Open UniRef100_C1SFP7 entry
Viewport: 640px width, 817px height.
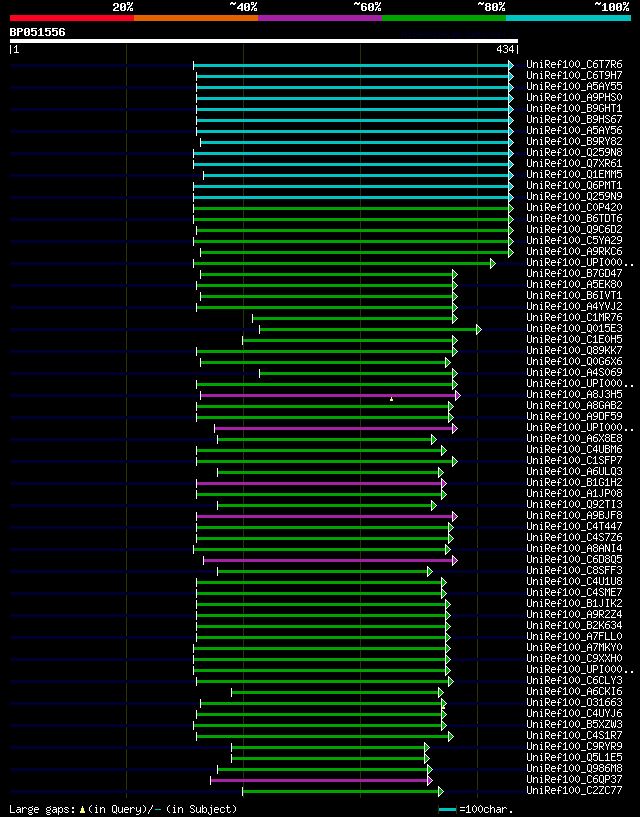pyautogui.click(x=574, y=461)
